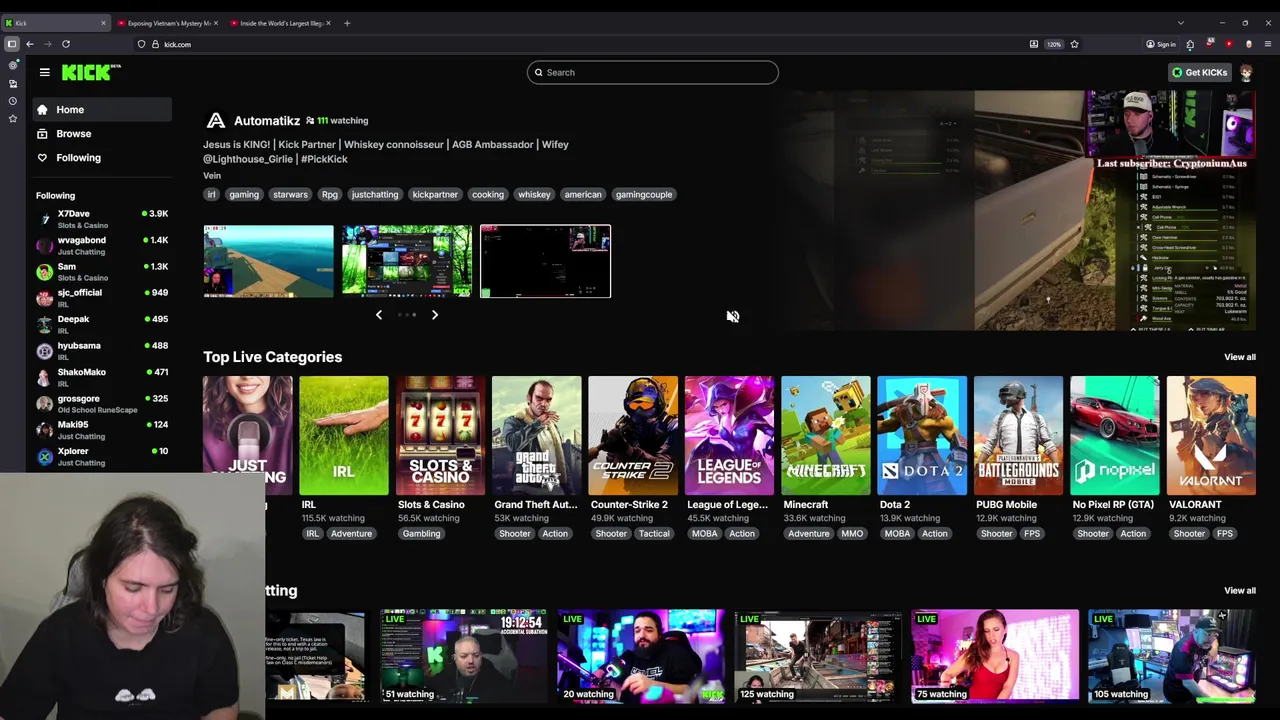Select the whiskey tag

coord(534,195)
